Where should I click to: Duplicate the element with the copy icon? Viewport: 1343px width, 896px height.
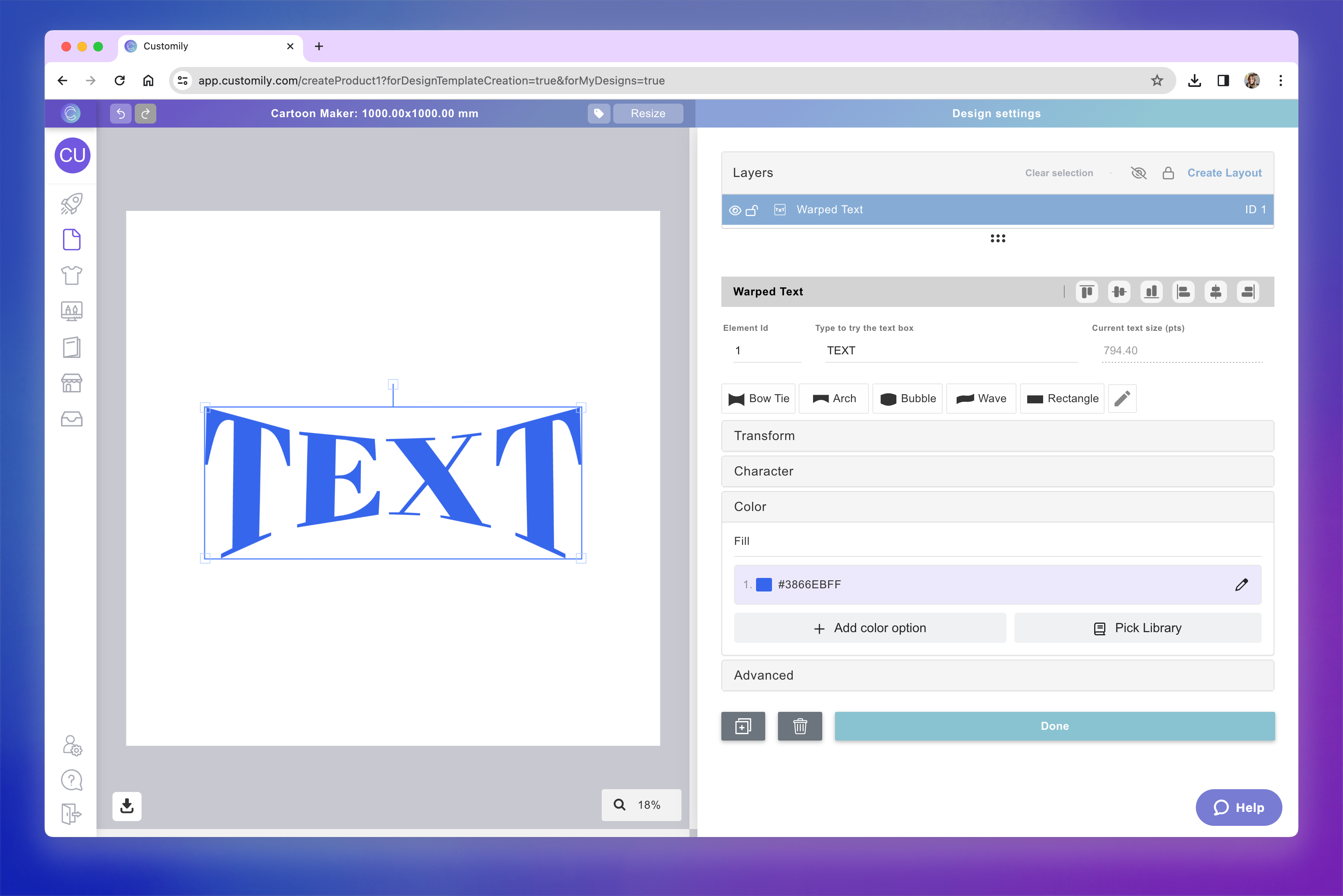point(743,726)
